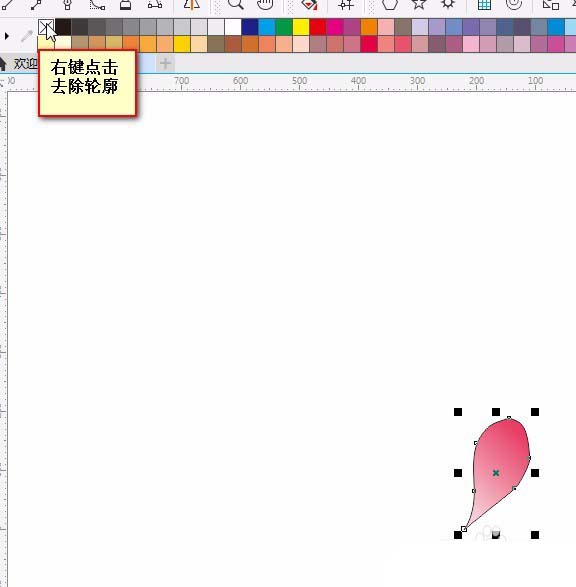Pick the dark navy blue swatch
This screenshot has height=587, width=576.
250,27
